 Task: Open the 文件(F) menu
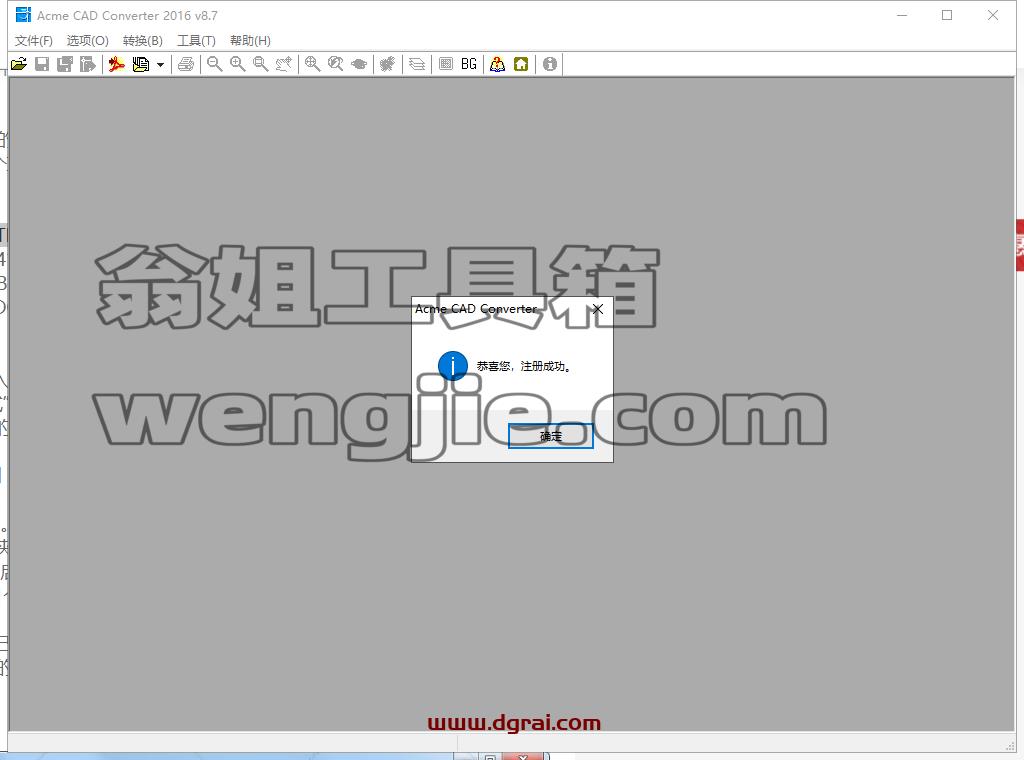33,40
